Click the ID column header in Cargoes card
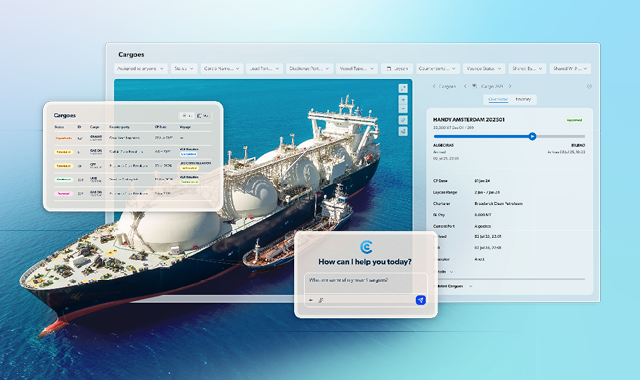 (x=79, y=127)
